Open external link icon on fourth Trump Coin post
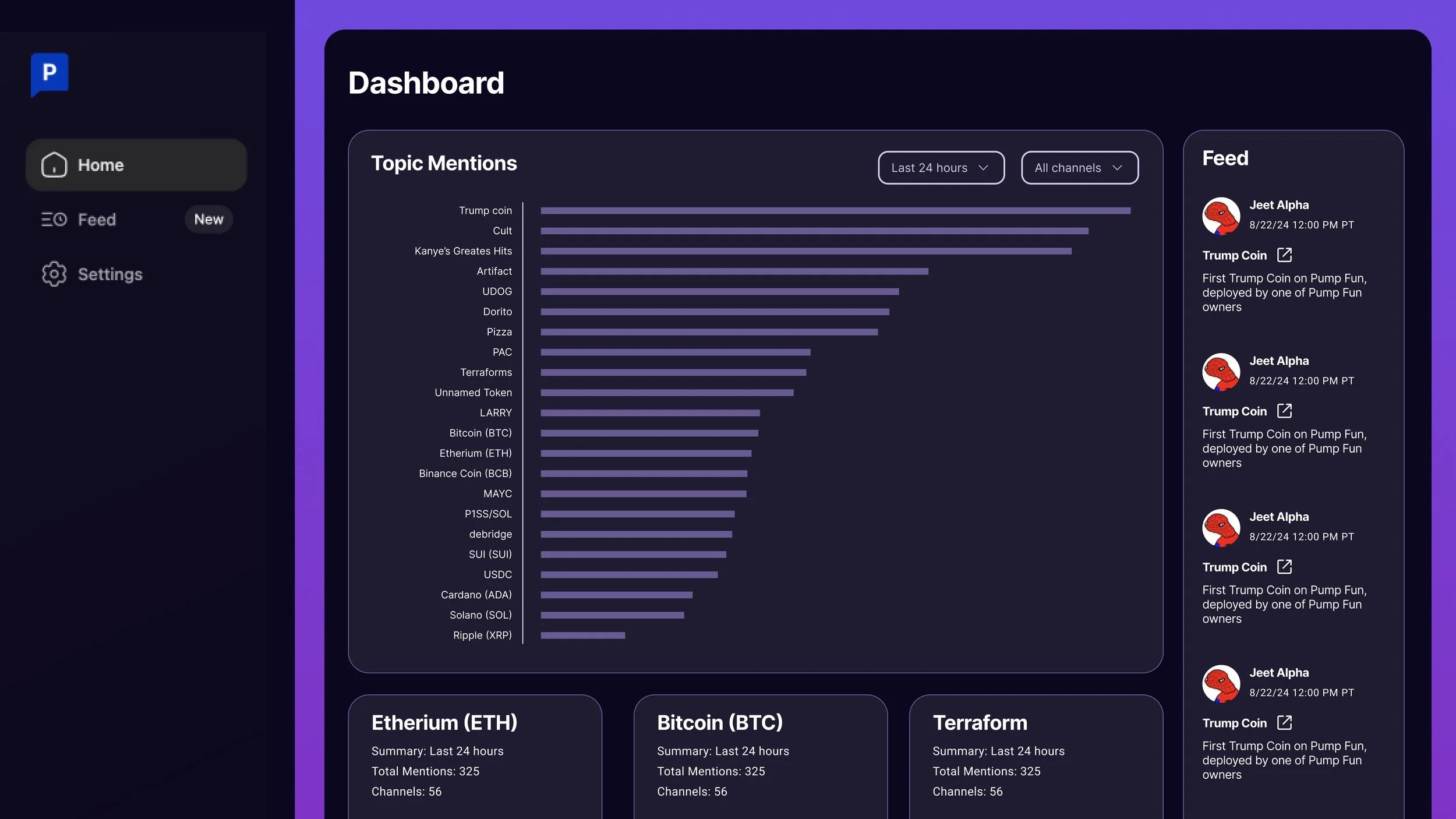1456x819 pixels. (x=1284, y=723)
